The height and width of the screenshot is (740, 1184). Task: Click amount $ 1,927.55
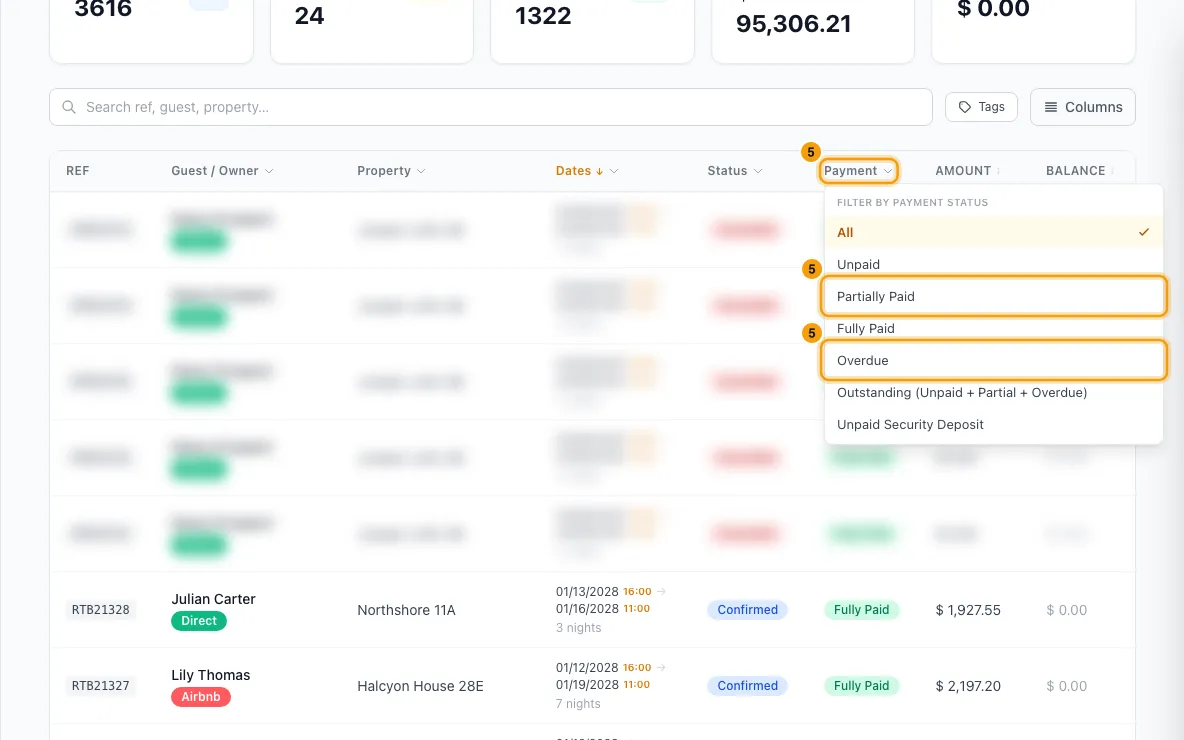click(x=968, y=610)
